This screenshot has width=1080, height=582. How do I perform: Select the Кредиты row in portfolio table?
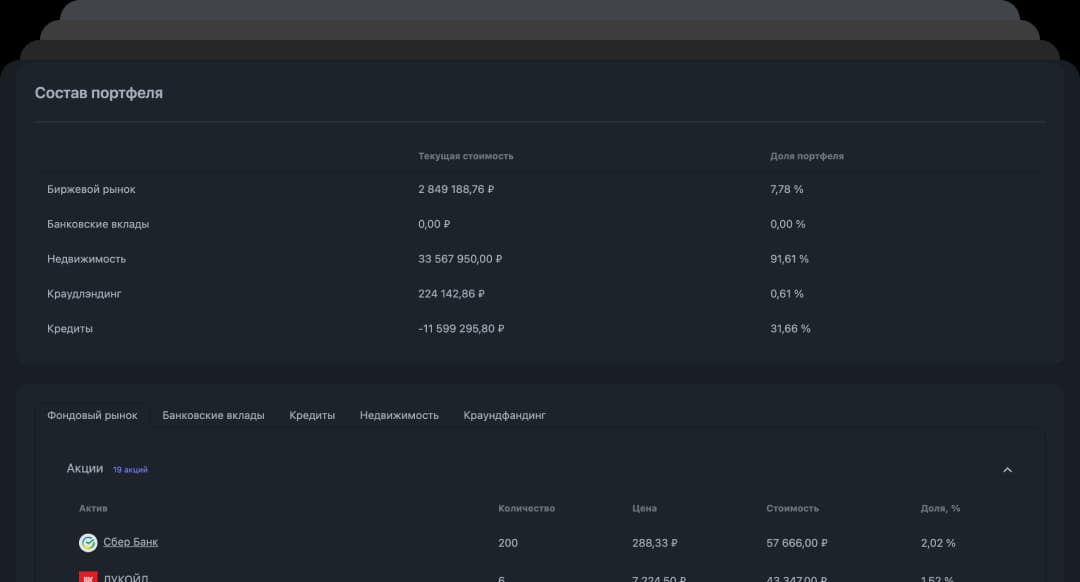539,329
